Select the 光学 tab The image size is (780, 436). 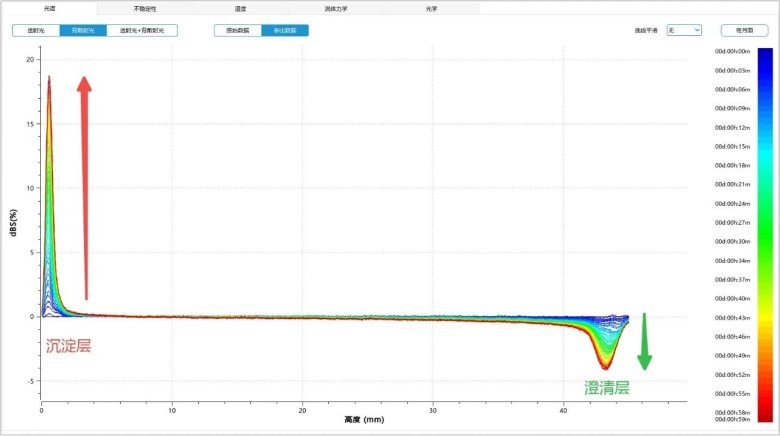pyautogui.click(x=431, y=7)
